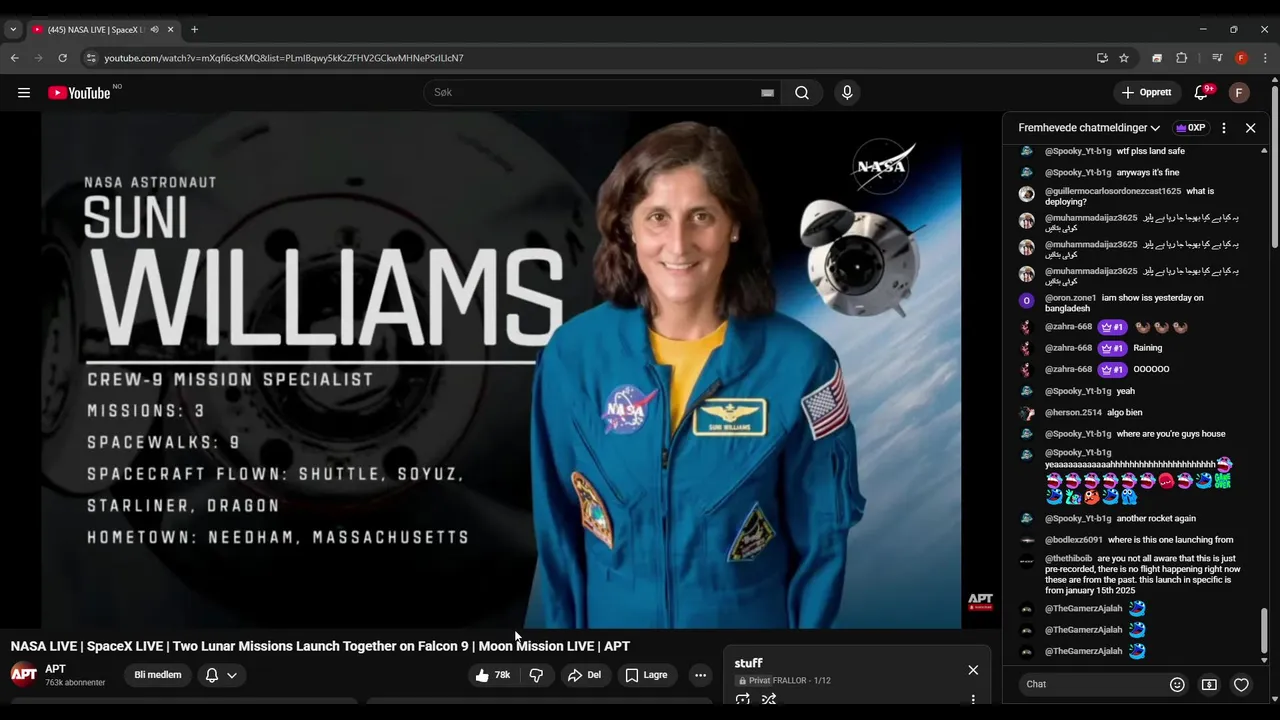Screen dimensions: 1280x720
Task: Dislike the video with thumbs down
Action: [x=536, y=675]
